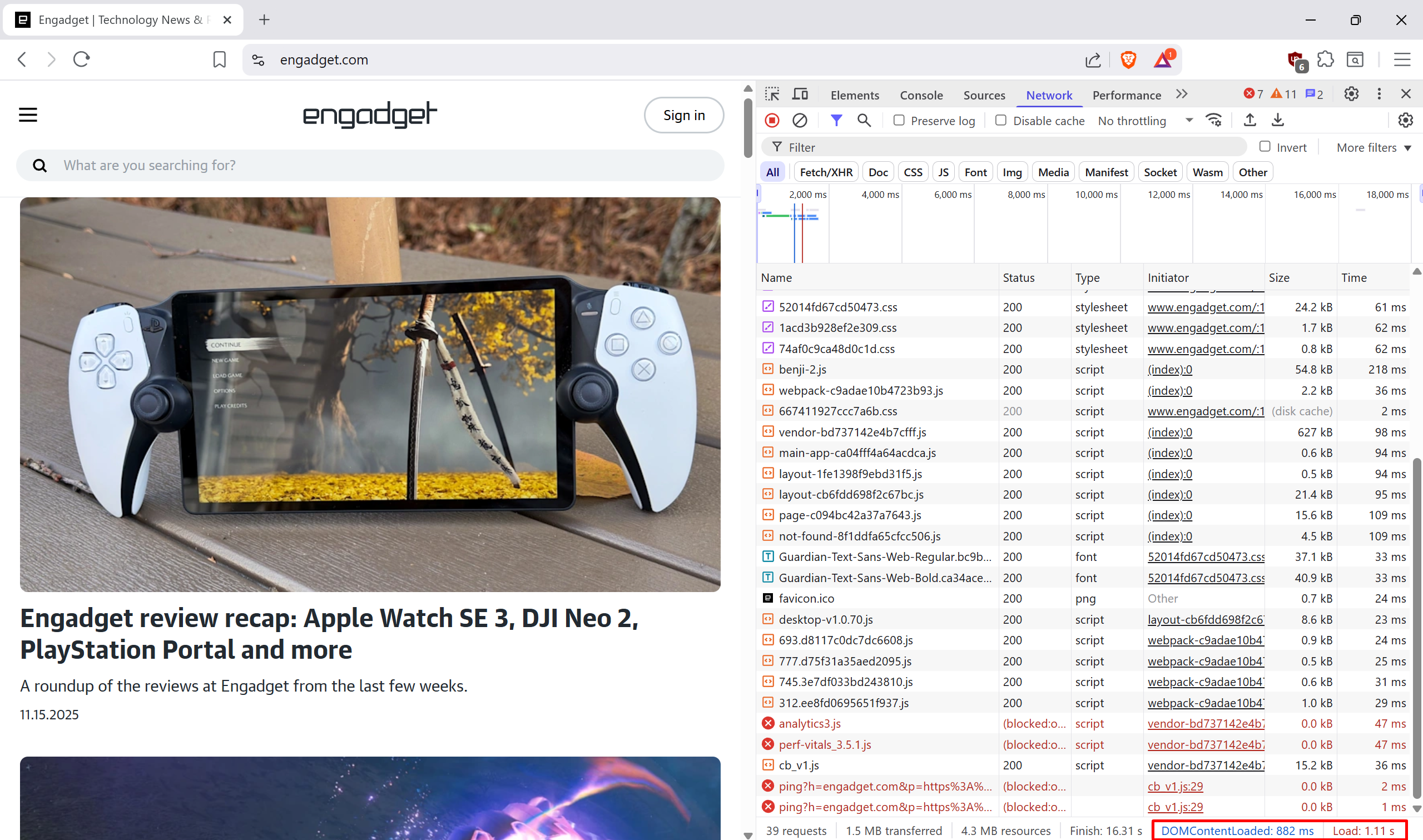The image size is (1423, 840).
Task: Switch to the Elements tab
Action: click(854, 95)
